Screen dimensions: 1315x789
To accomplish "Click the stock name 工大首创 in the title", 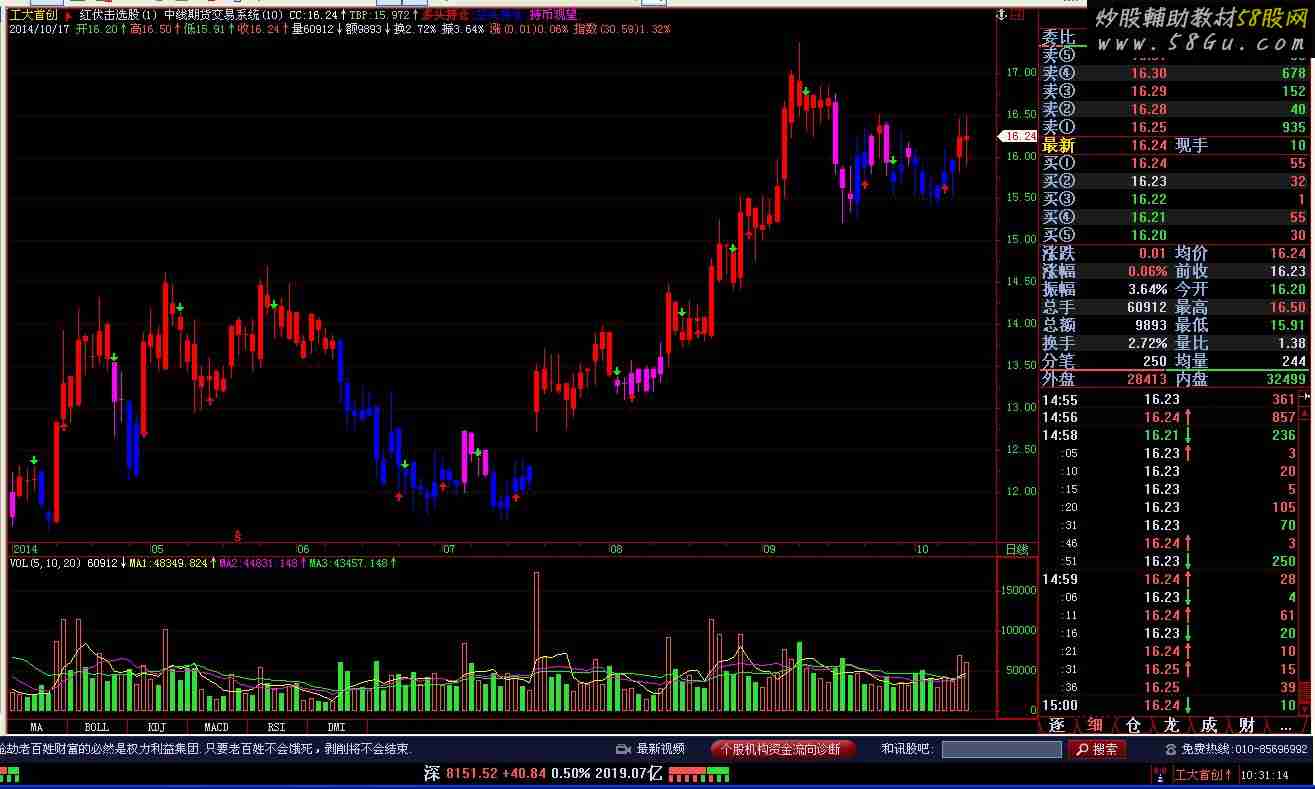I will pyautogui.click(x=33, y=16).
